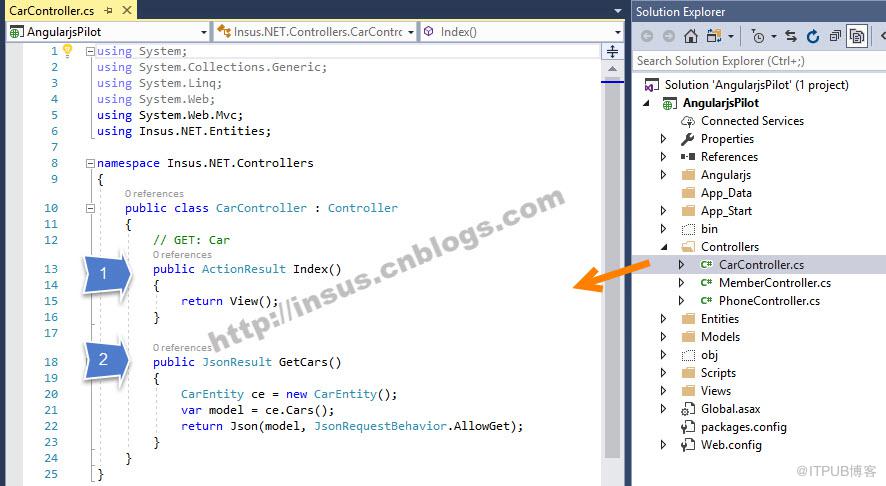The image size is (886, 486).
Task: Select the Scripts folder
Action: tap(718, 373)
